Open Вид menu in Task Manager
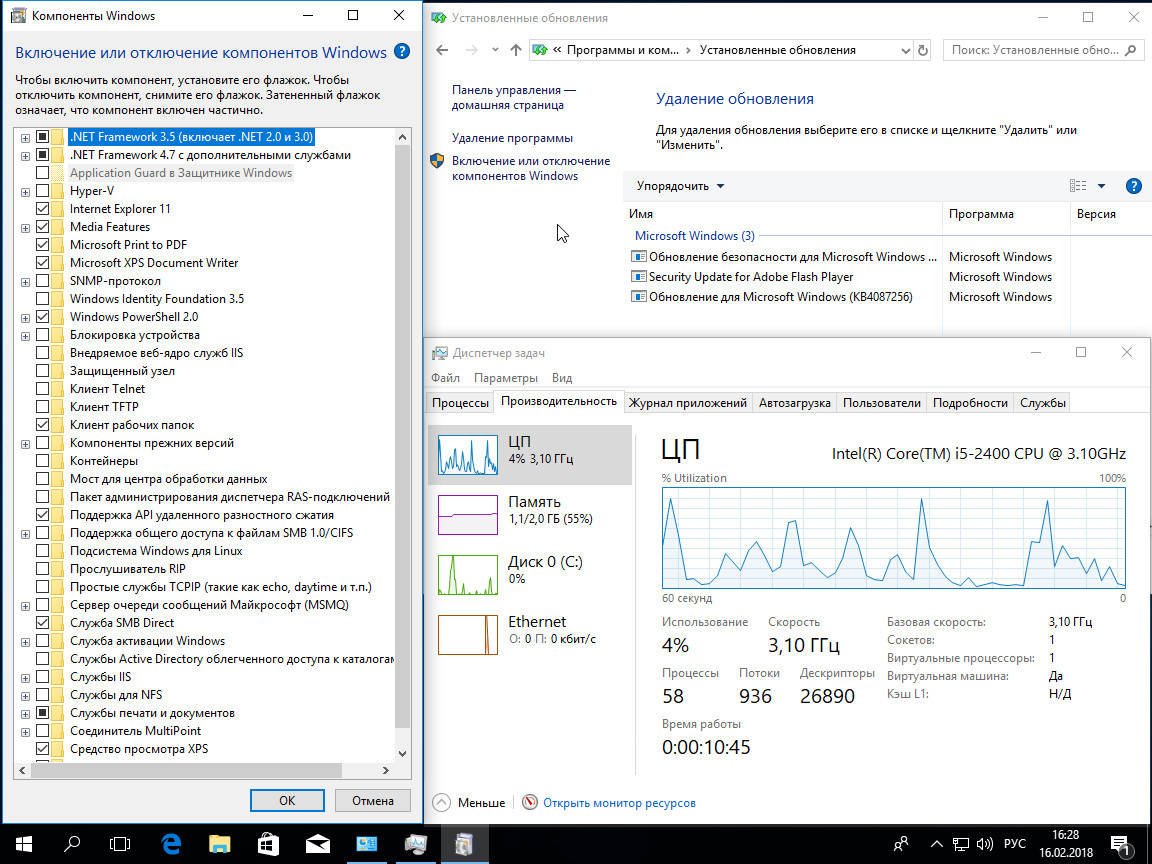The image size is (1152, 864). 562,378
